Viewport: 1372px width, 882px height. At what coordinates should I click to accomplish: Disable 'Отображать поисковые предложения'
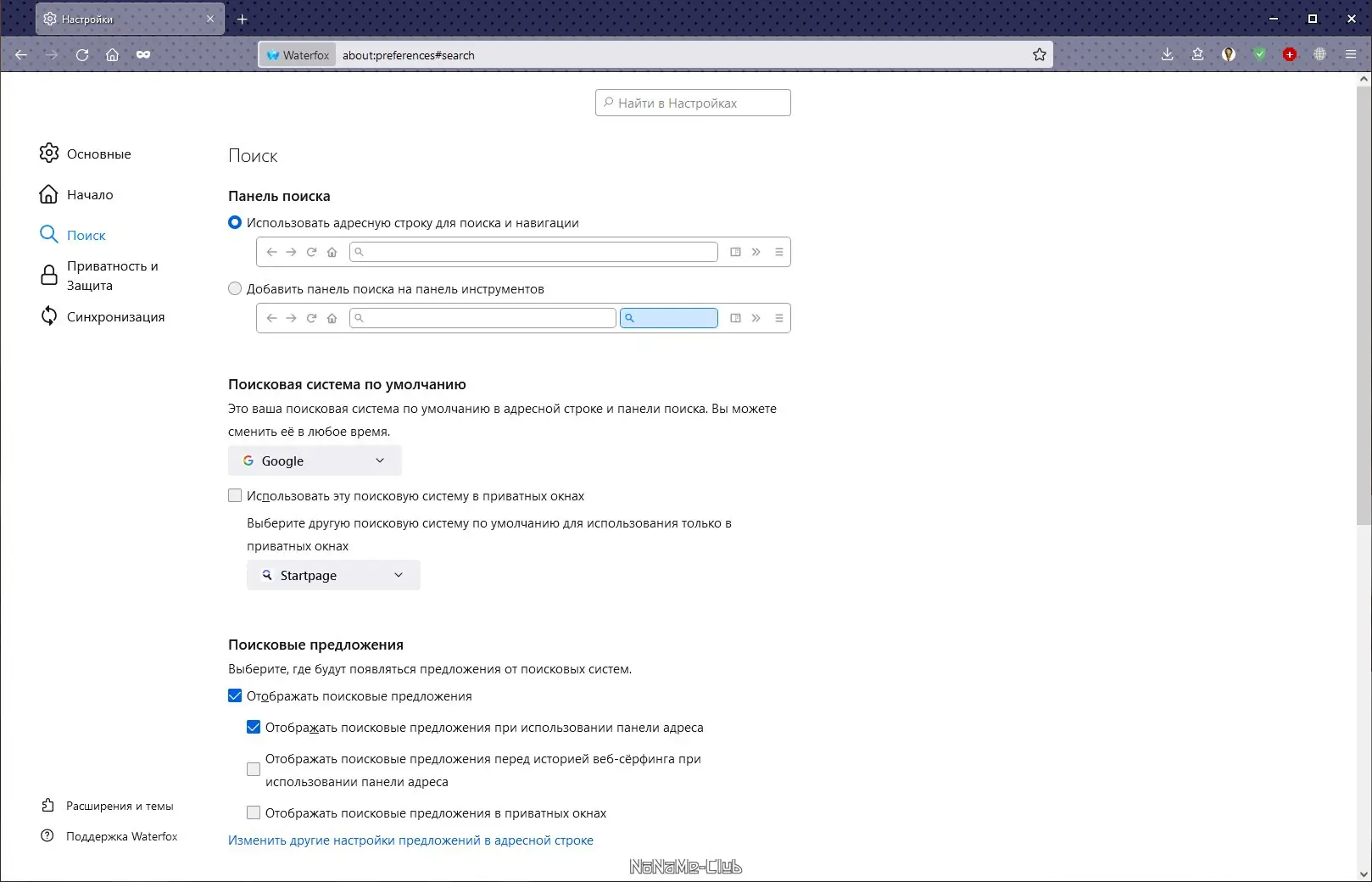tap(234, 695)
